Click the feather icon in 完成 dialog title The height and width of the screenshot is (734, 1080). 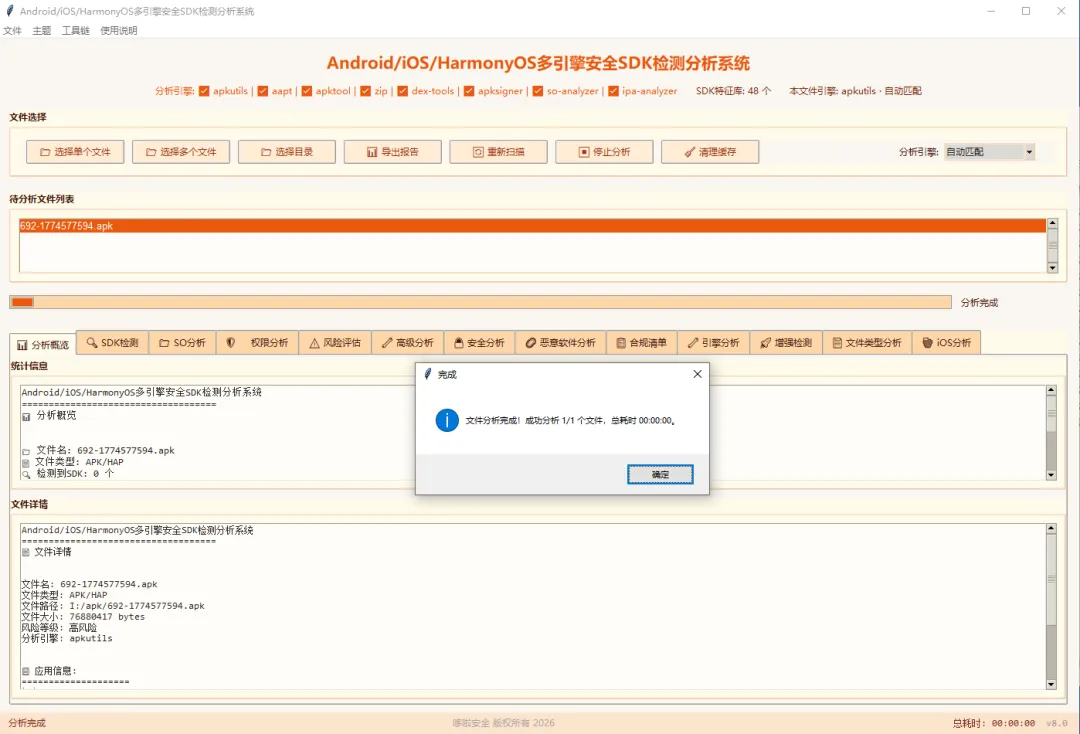point(428,374)
